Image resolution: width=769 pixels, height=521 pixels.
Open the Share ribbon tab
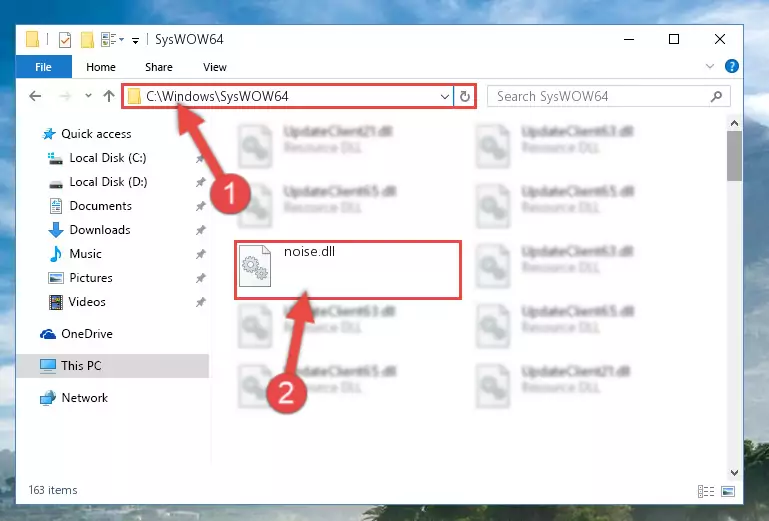158,67
